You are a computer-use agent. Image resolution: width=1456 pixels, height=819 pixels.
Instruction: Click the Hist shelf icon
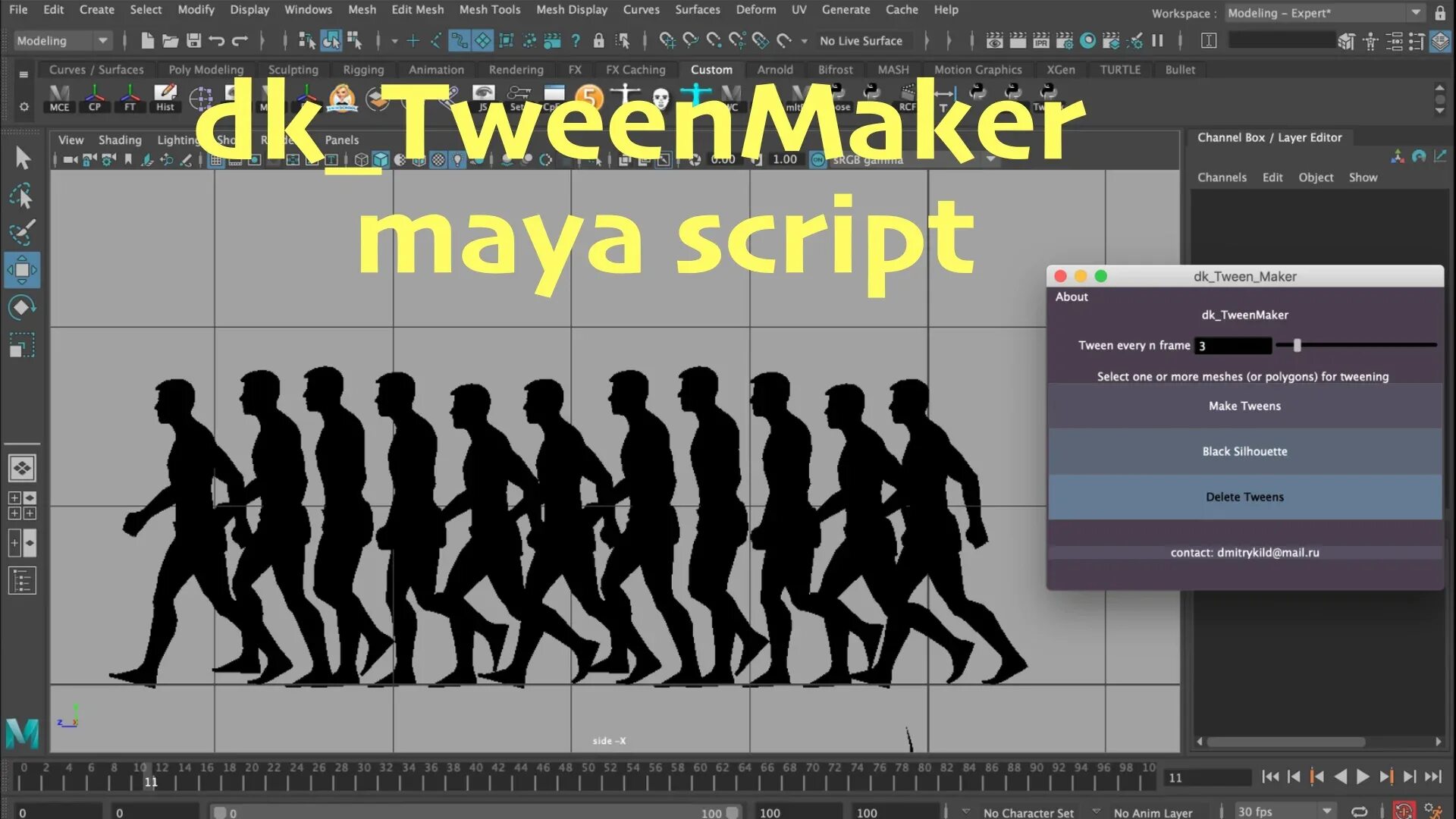[x=165, y=99]
